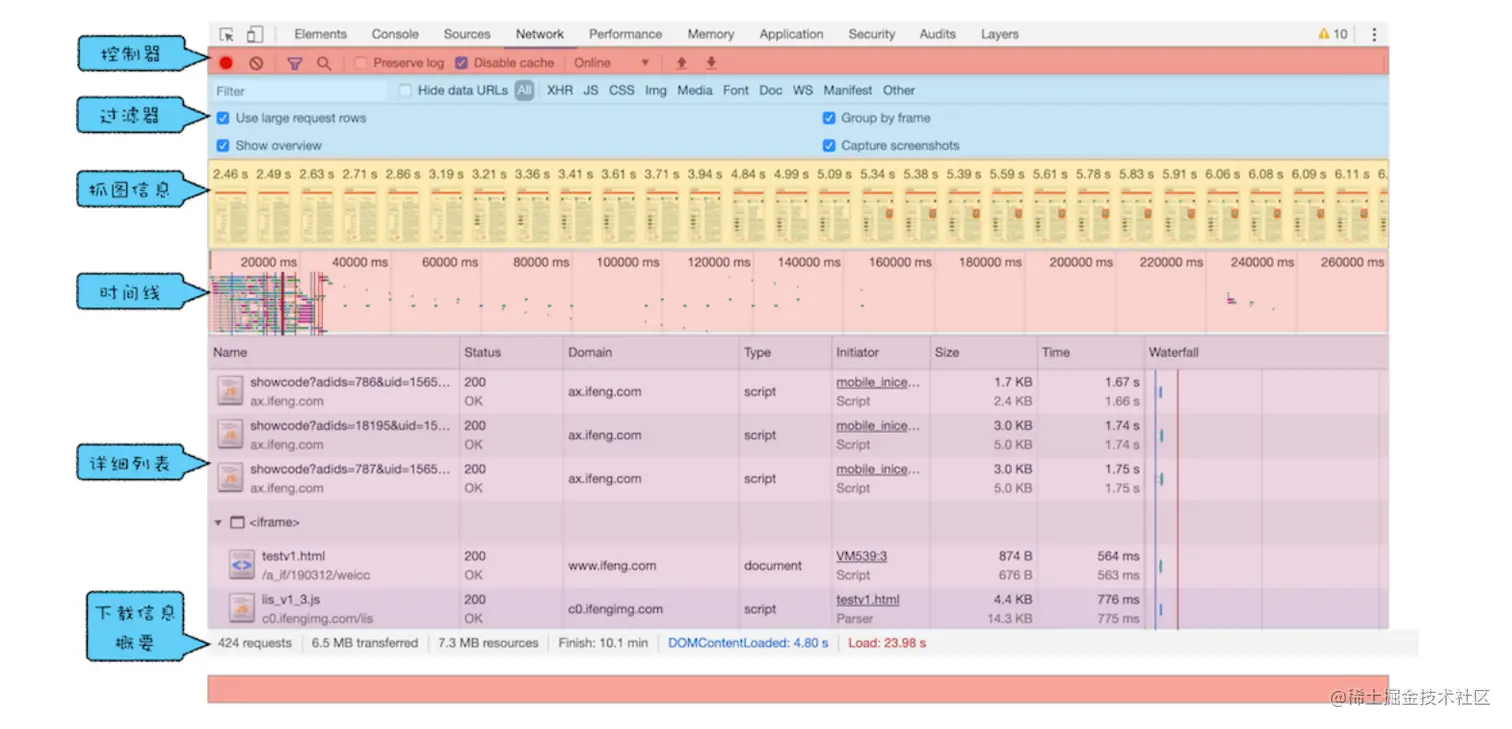Sort by the Domain column header

tap(652, 352)
